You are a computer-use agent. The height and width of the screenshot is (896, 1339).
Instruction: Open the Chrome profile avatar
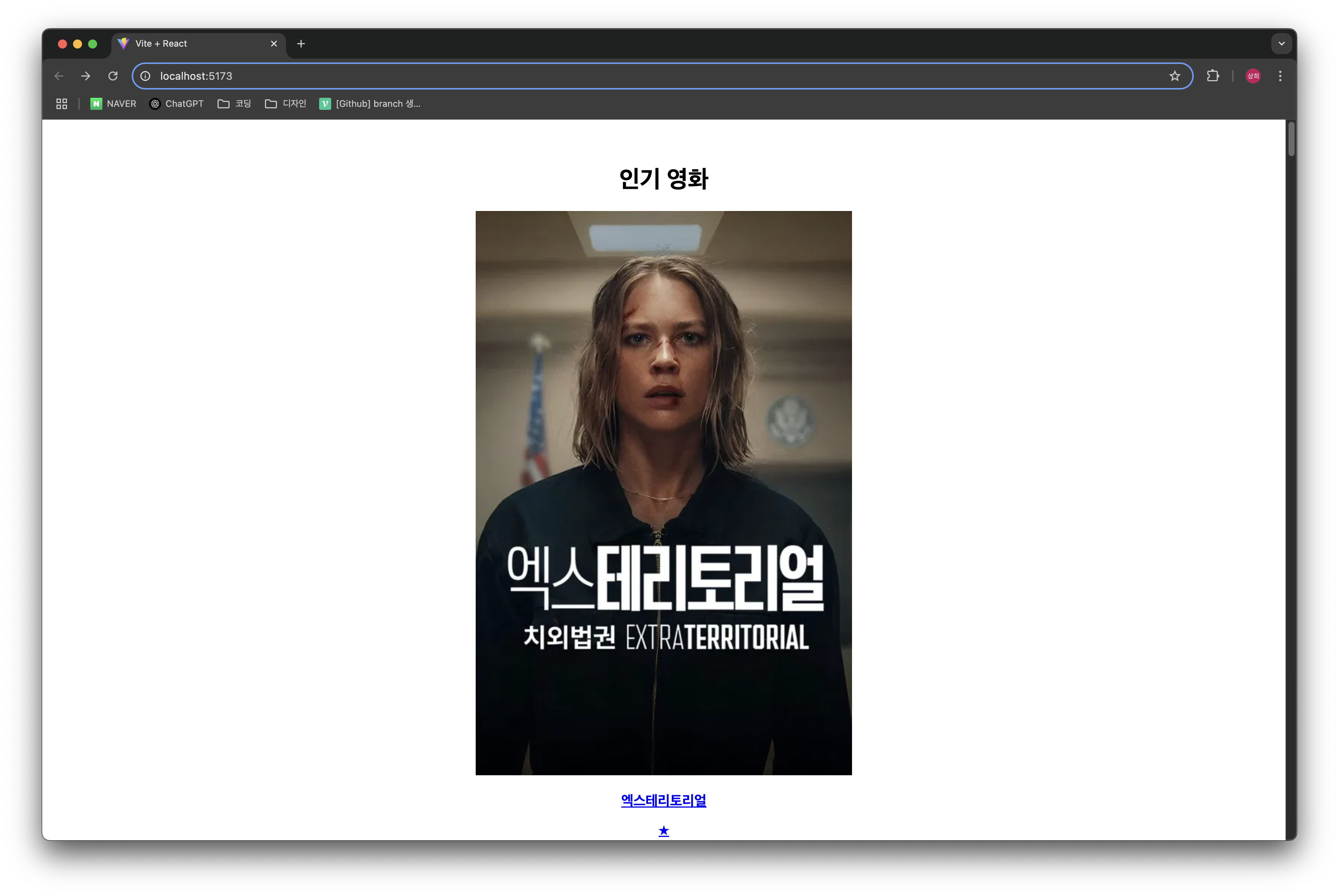point(1253,76)
